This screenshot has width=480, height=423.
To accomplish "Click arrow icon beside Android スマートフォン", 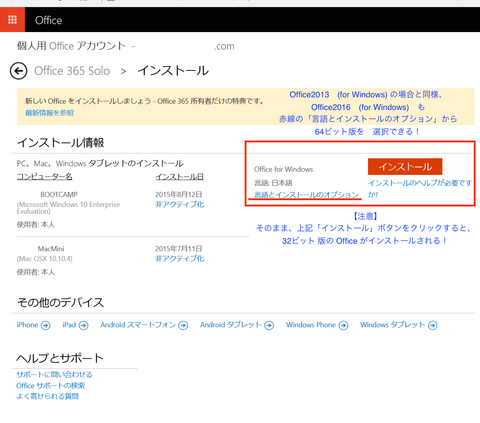I will [x=183, y=325].
